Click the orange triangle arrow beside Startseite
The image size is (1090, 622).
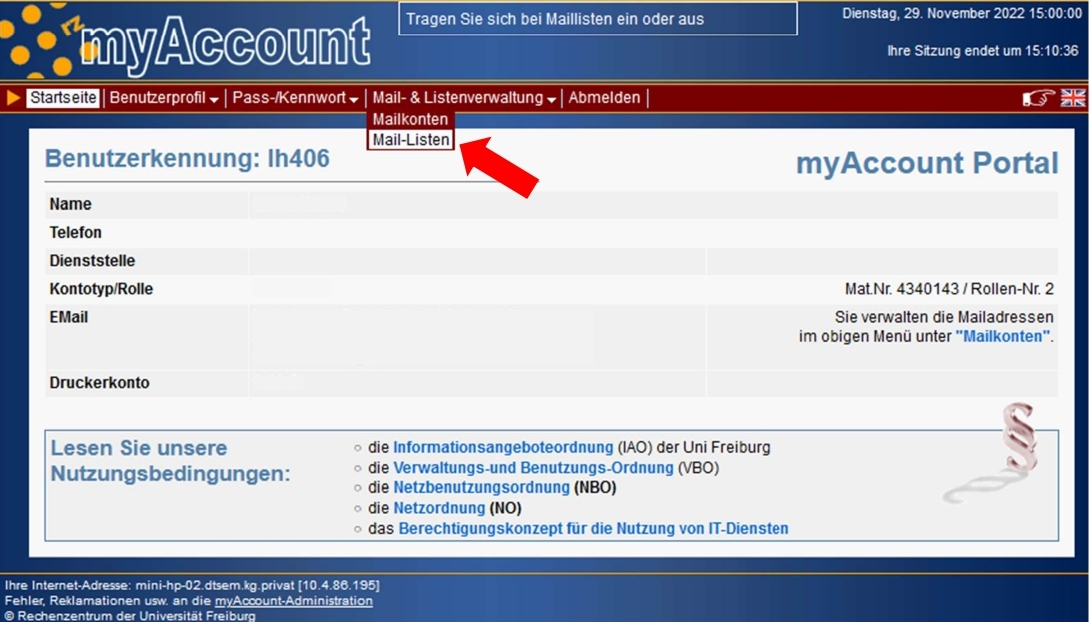13,98
